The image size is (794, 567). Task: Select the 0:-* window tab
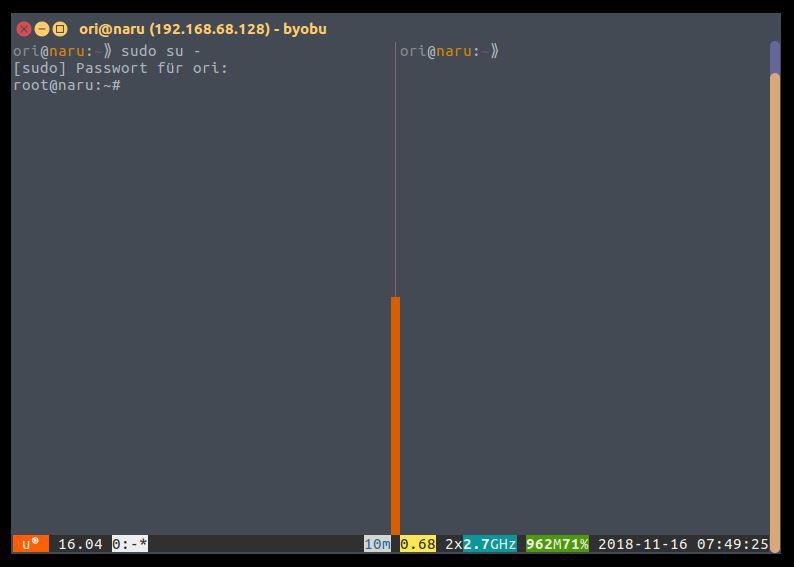(x=130, y=544)
